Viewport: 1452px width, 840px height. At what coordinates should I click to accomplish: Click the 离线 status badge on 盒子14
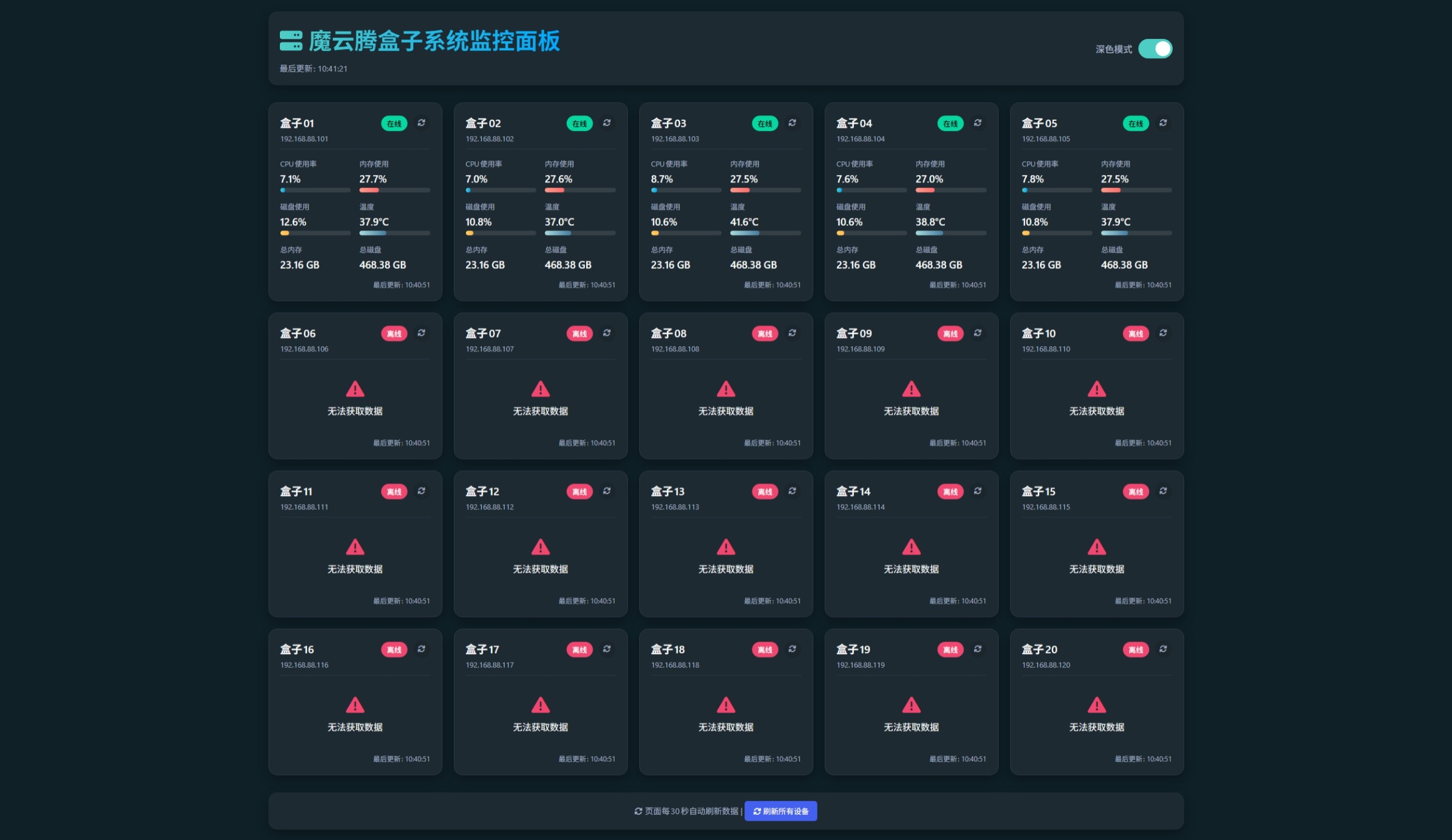[950, 491]
